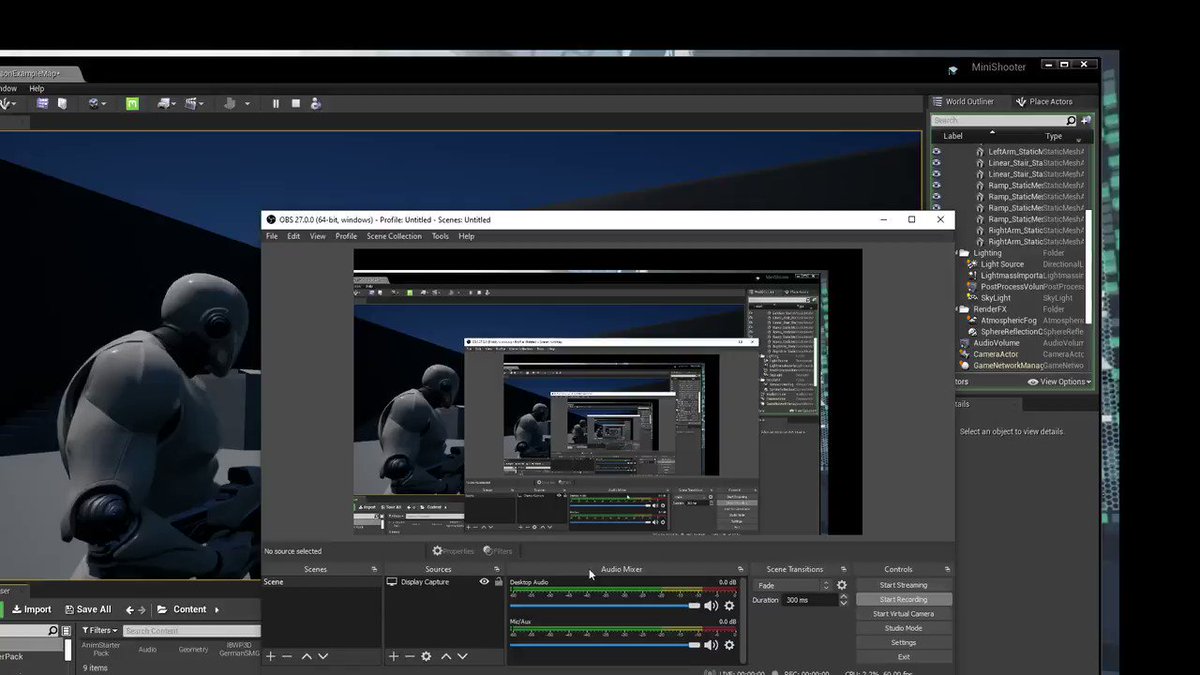Click the Cinematics clapperboard toolbar icon
Viewport: 1200px width, 675px height.
[191, 103]
